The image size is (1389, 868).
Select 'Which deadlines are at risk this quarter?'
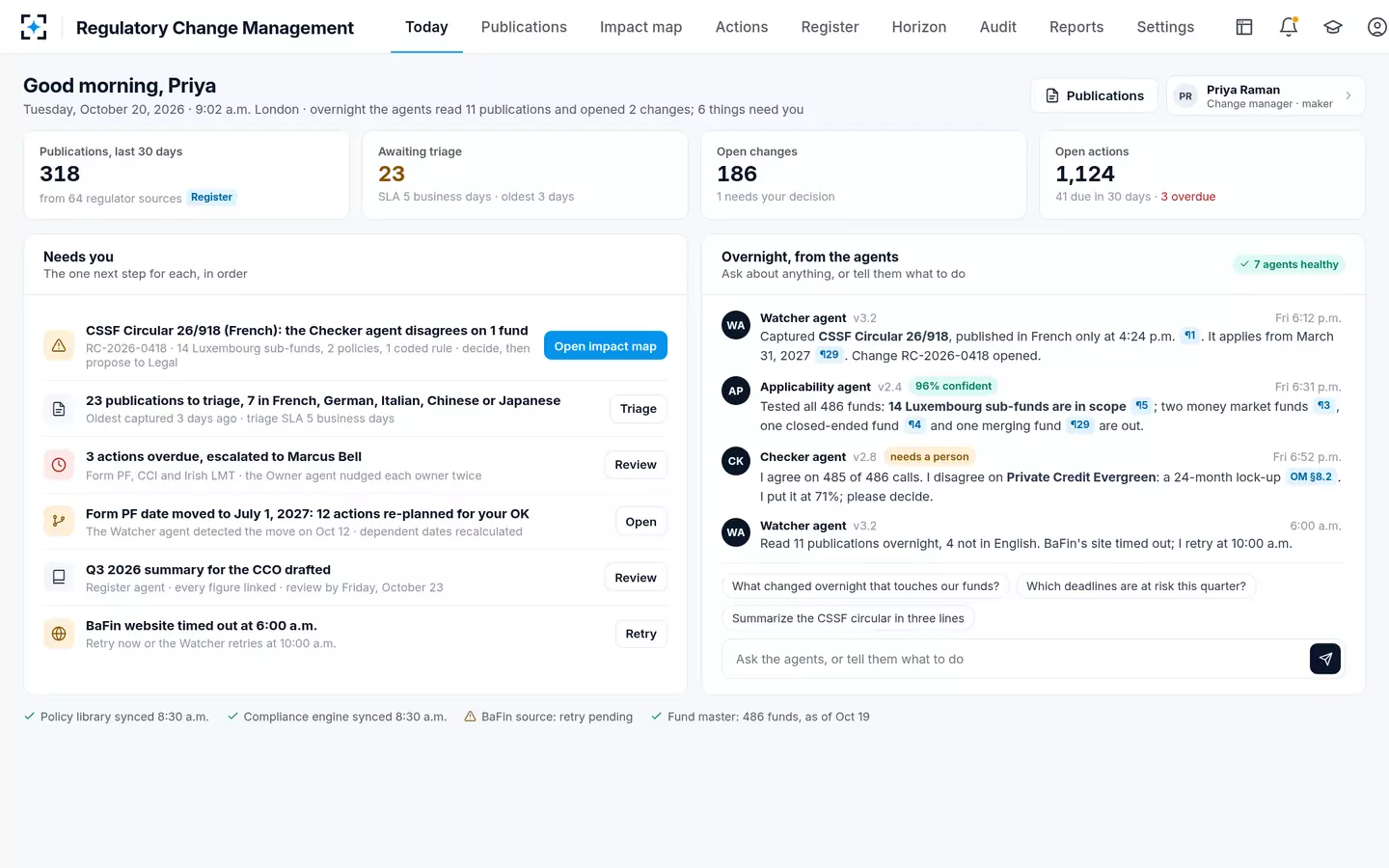[x=1136, y=586]
